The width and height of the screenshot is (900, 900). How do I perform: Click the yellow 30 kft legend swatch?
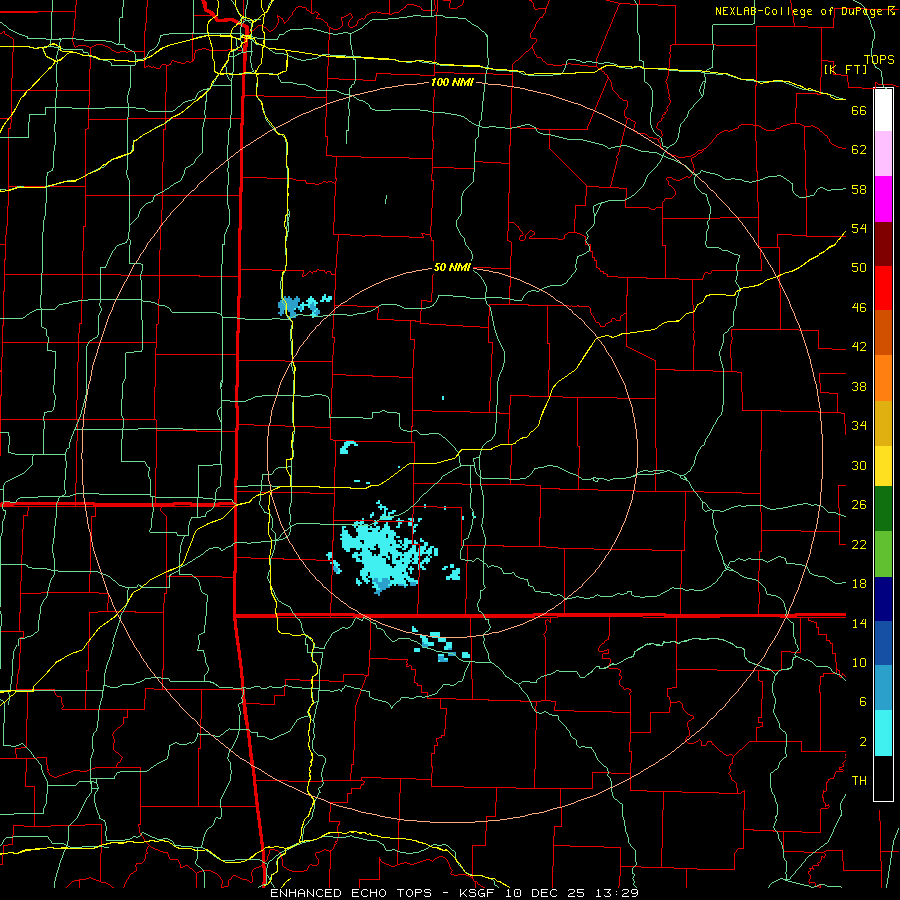point(883,466)
